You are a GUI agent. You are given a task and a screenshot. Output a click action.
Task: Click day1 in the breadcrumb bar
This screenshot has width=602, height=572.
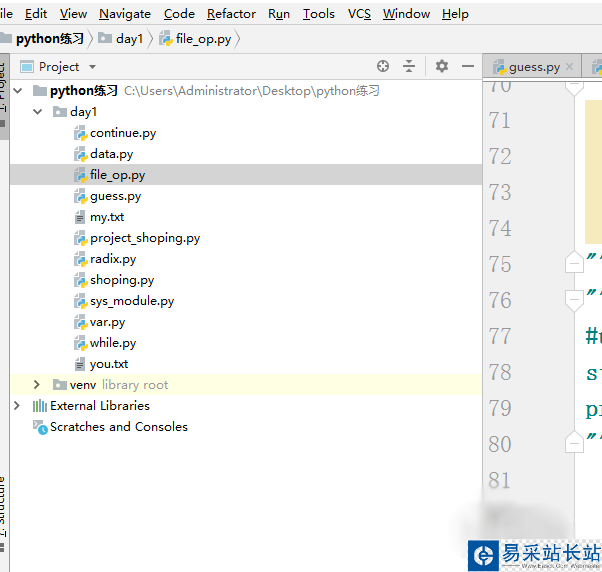129,39
